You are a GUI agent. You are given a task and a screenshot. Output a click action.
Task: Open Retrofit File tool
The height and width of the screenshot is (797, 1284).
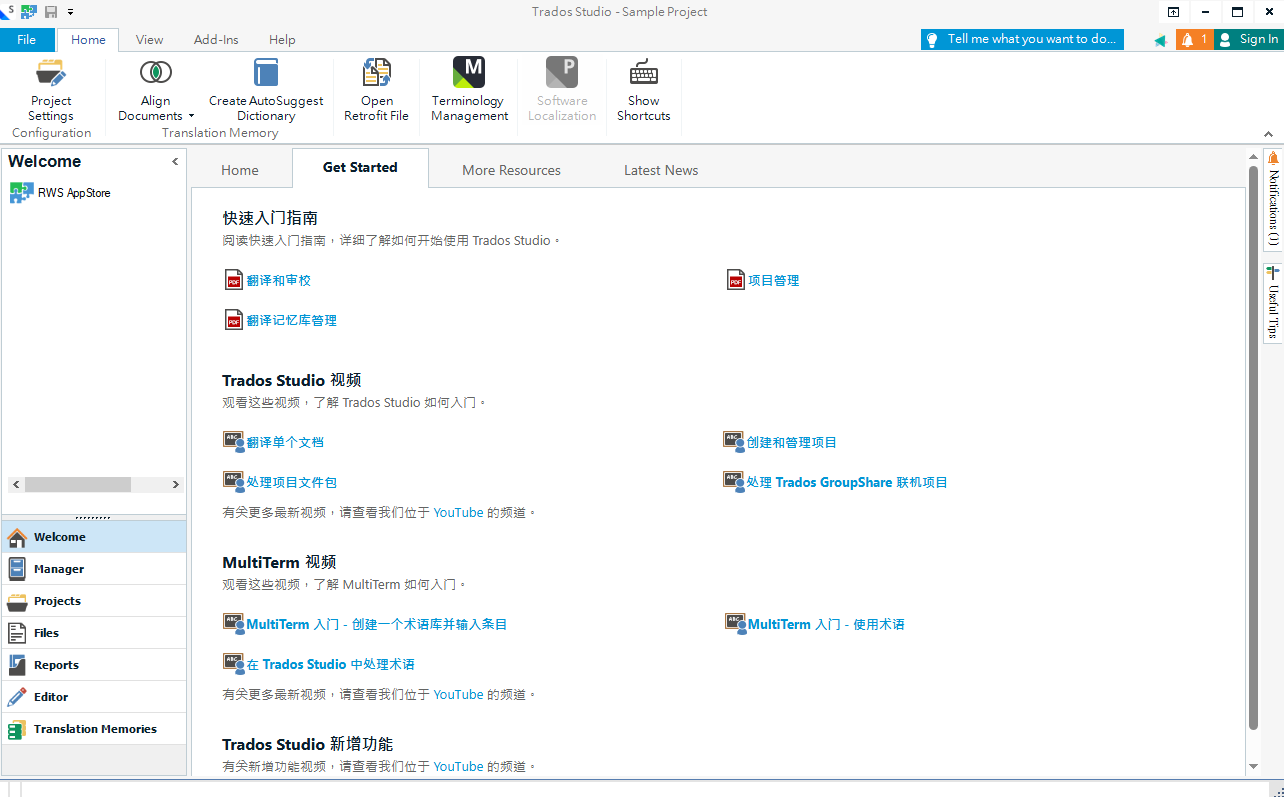(x=377, y=90)
